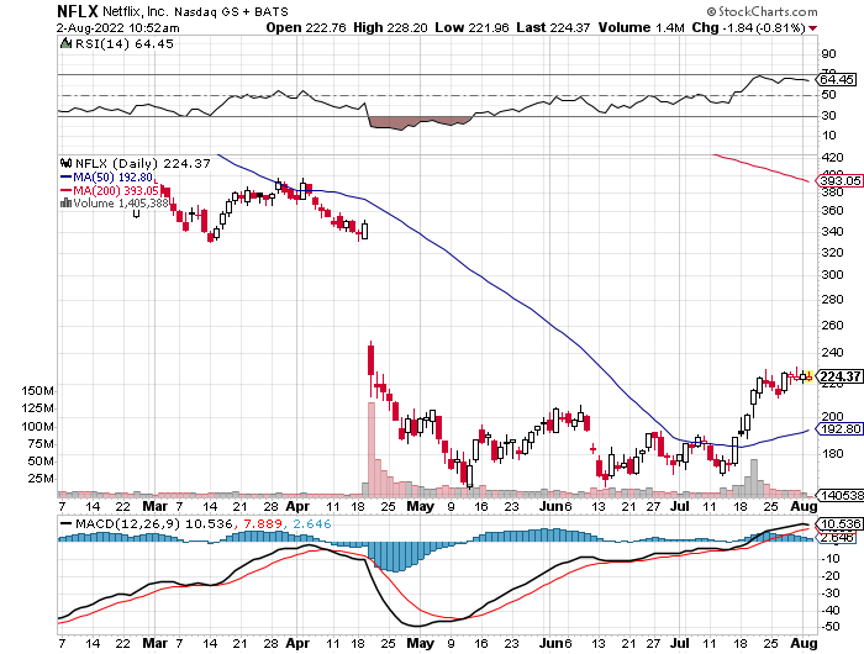
Task: Click the NFLX ticker symbol heading
Action: 78,11
